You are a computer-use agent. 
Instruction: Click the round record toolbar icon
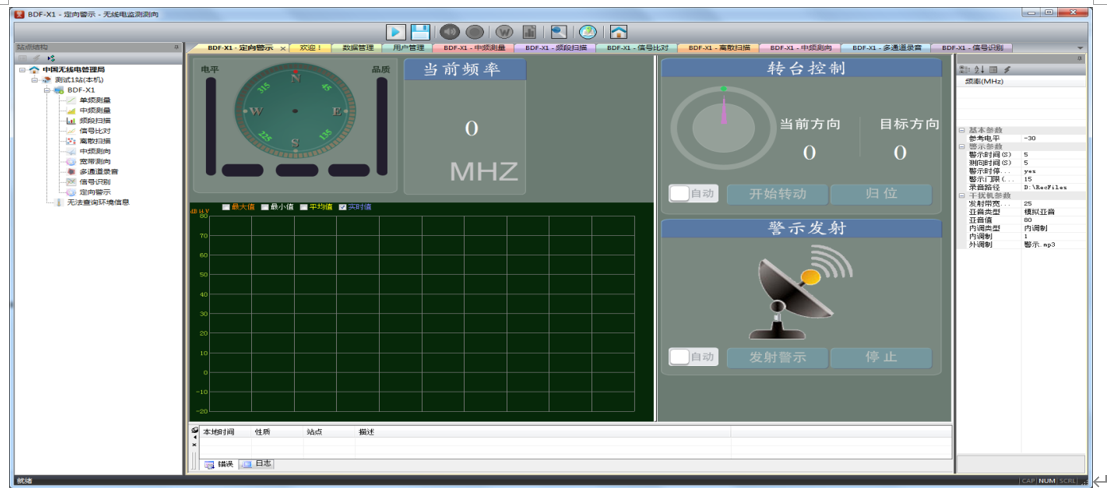coord(475,32)
